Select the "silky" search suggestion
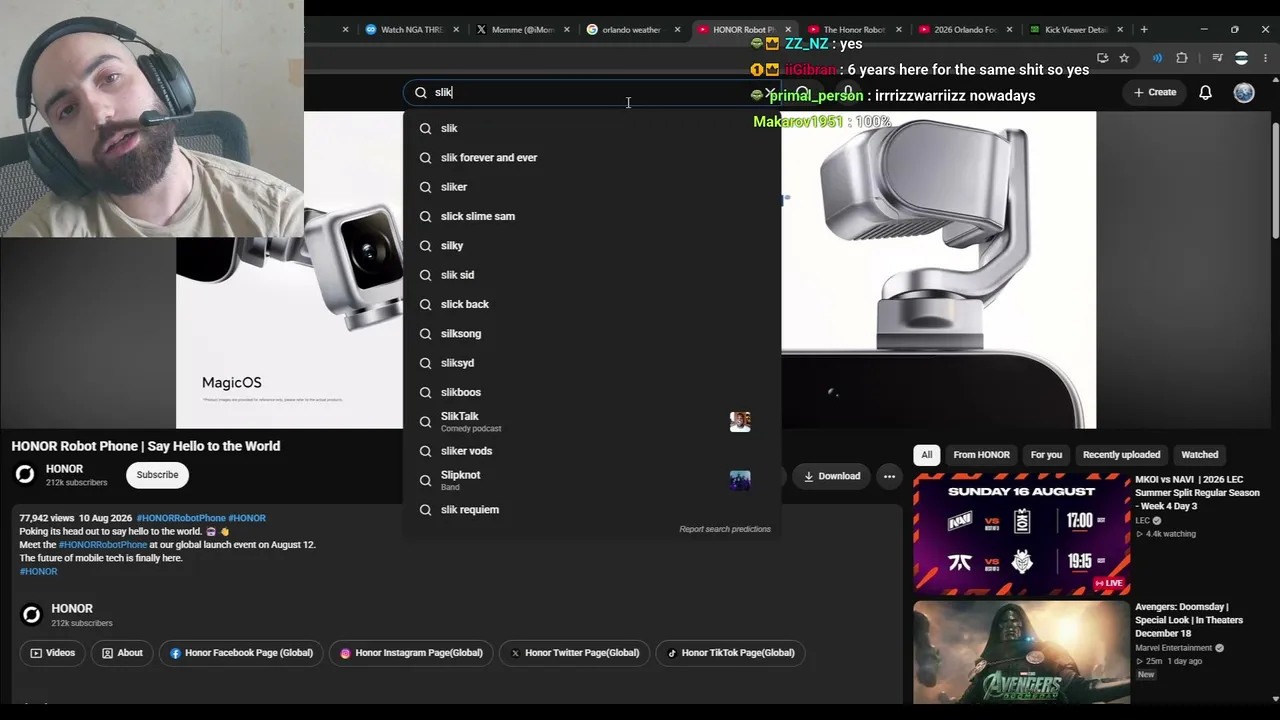Image resolution: width=1280 pixels, height=720 pixels. (592, 246)
